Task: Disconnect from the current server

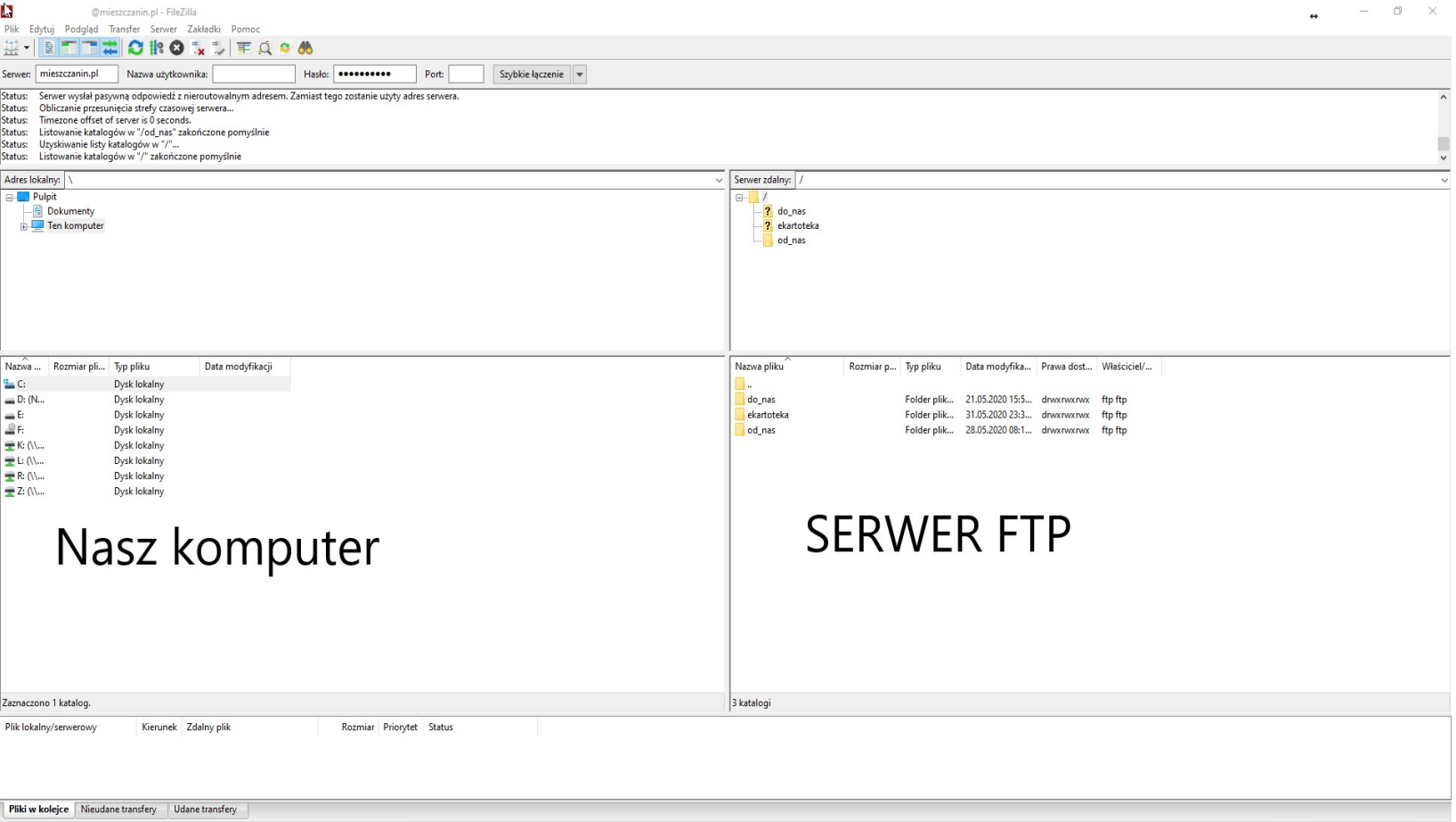Action: coord(199,48)
